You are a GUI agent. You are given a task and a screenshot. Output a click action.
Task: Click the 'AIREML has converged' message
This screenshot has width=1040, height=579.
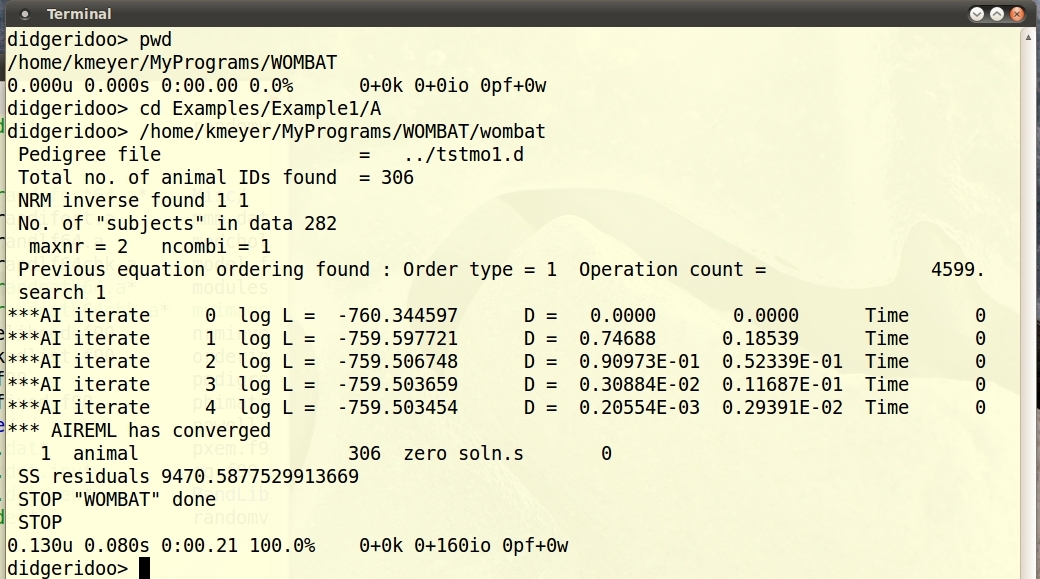[x=139, y=431]
